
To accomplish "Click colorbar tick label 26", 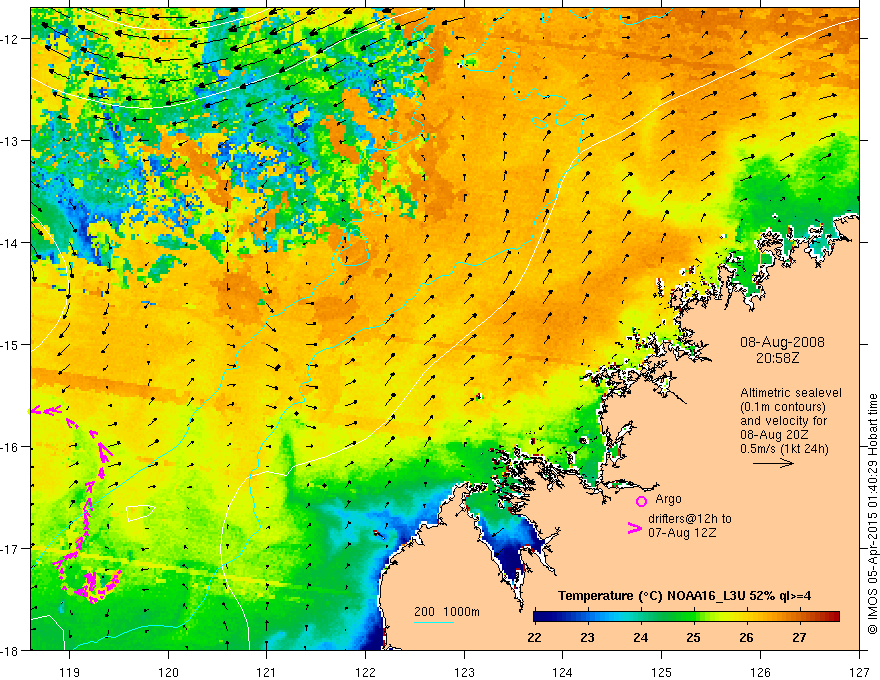I will coord(746,637).
